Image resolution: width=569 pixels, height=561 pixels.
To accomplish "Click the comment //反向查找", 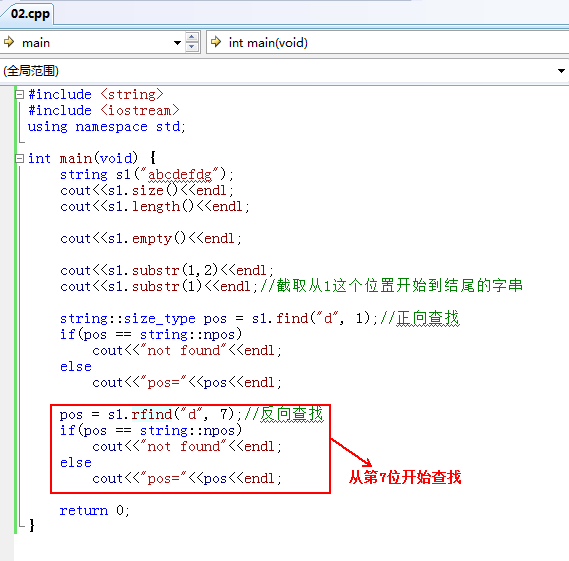I will pos(284,414).
